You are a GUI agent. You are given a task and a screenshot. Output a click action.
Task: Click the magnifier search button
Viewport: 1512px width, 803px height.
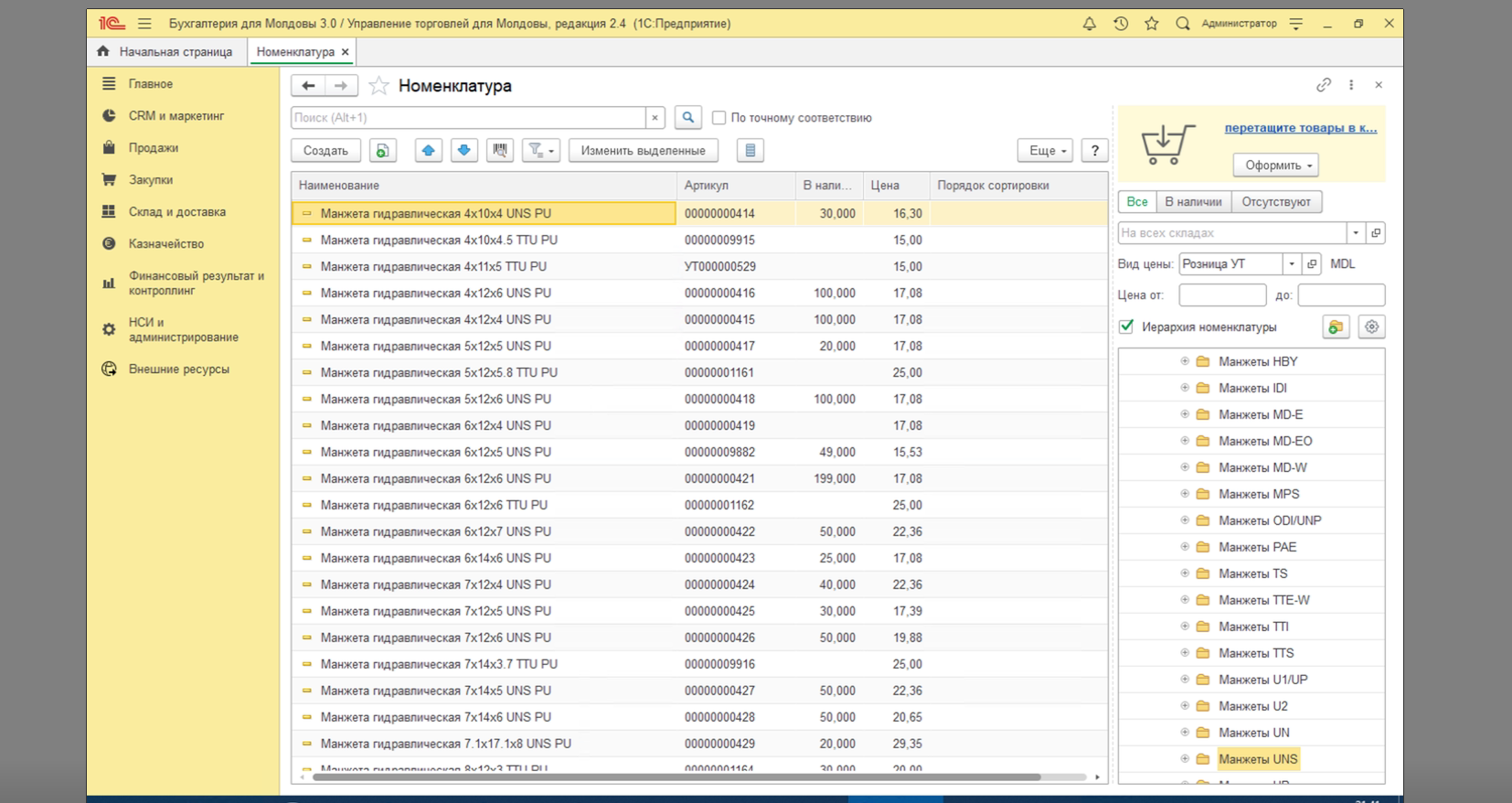pos(688,117)
